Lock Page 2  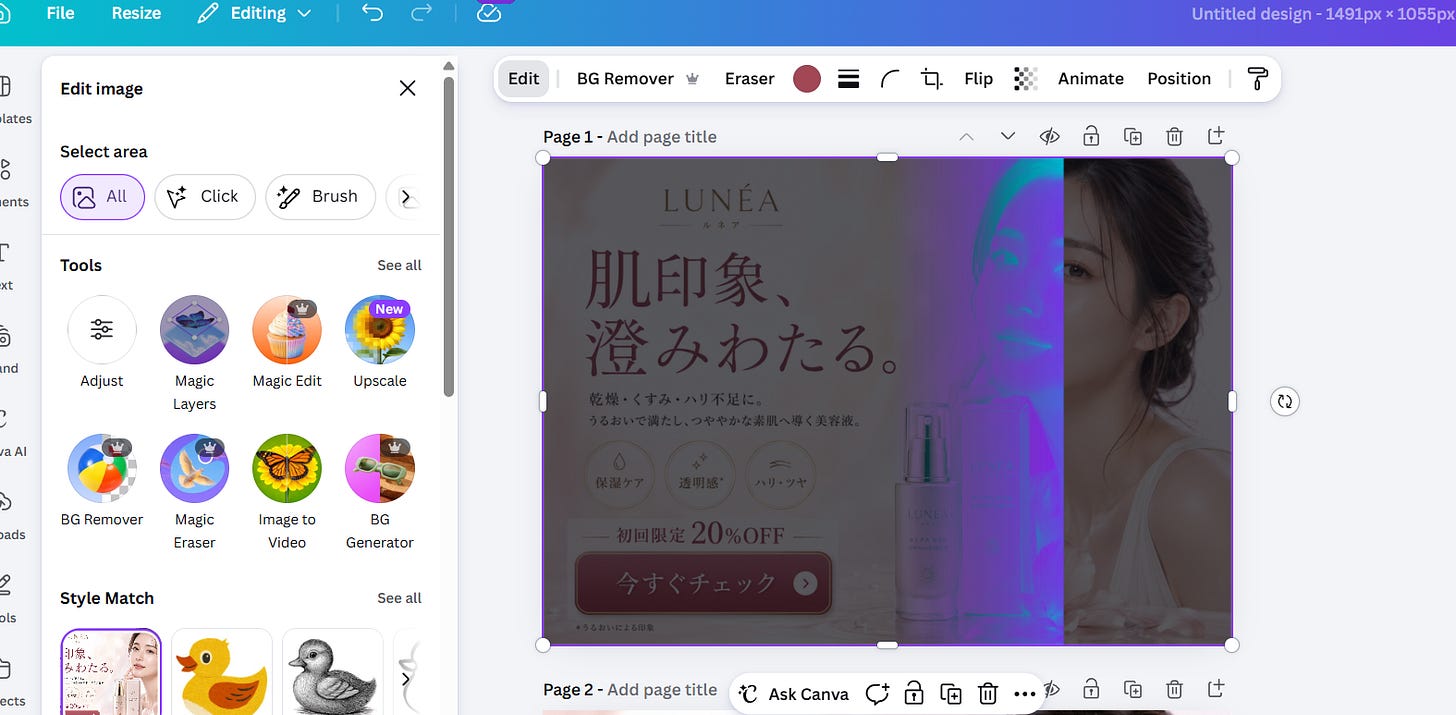pos(1091,689)
